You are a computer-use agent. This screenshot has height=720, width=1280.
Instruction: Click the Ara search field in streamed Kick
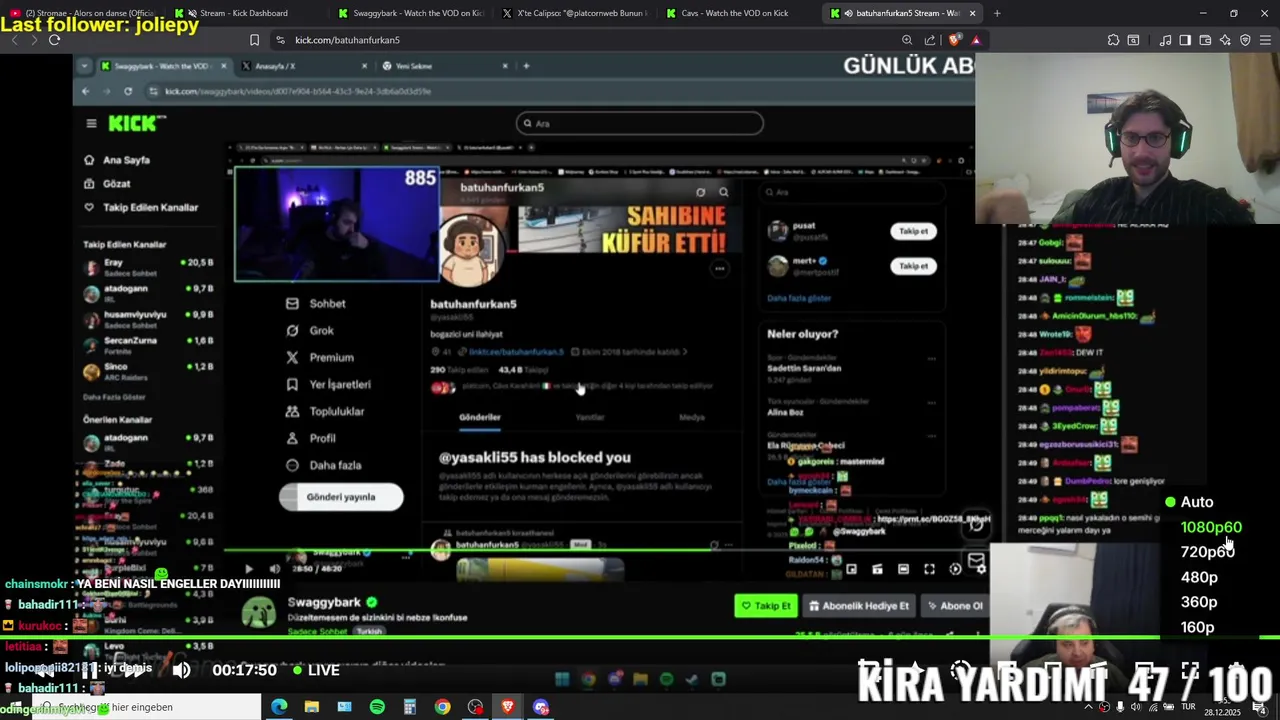pos(639,123)
